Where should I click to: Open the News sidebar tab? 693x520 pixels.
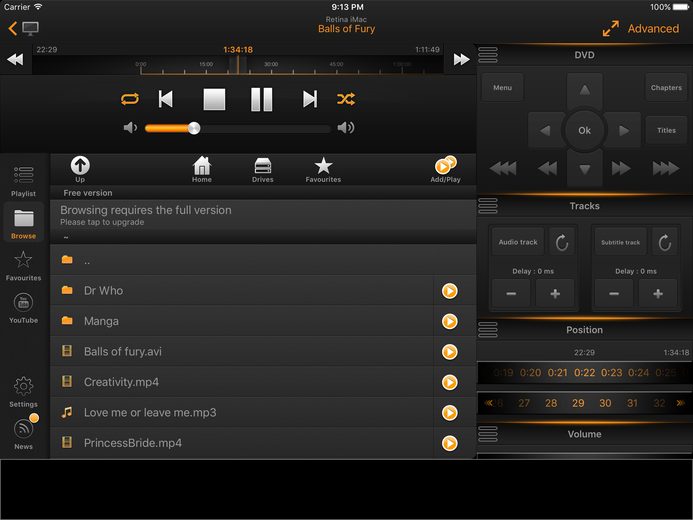click(x=23, y=434)
